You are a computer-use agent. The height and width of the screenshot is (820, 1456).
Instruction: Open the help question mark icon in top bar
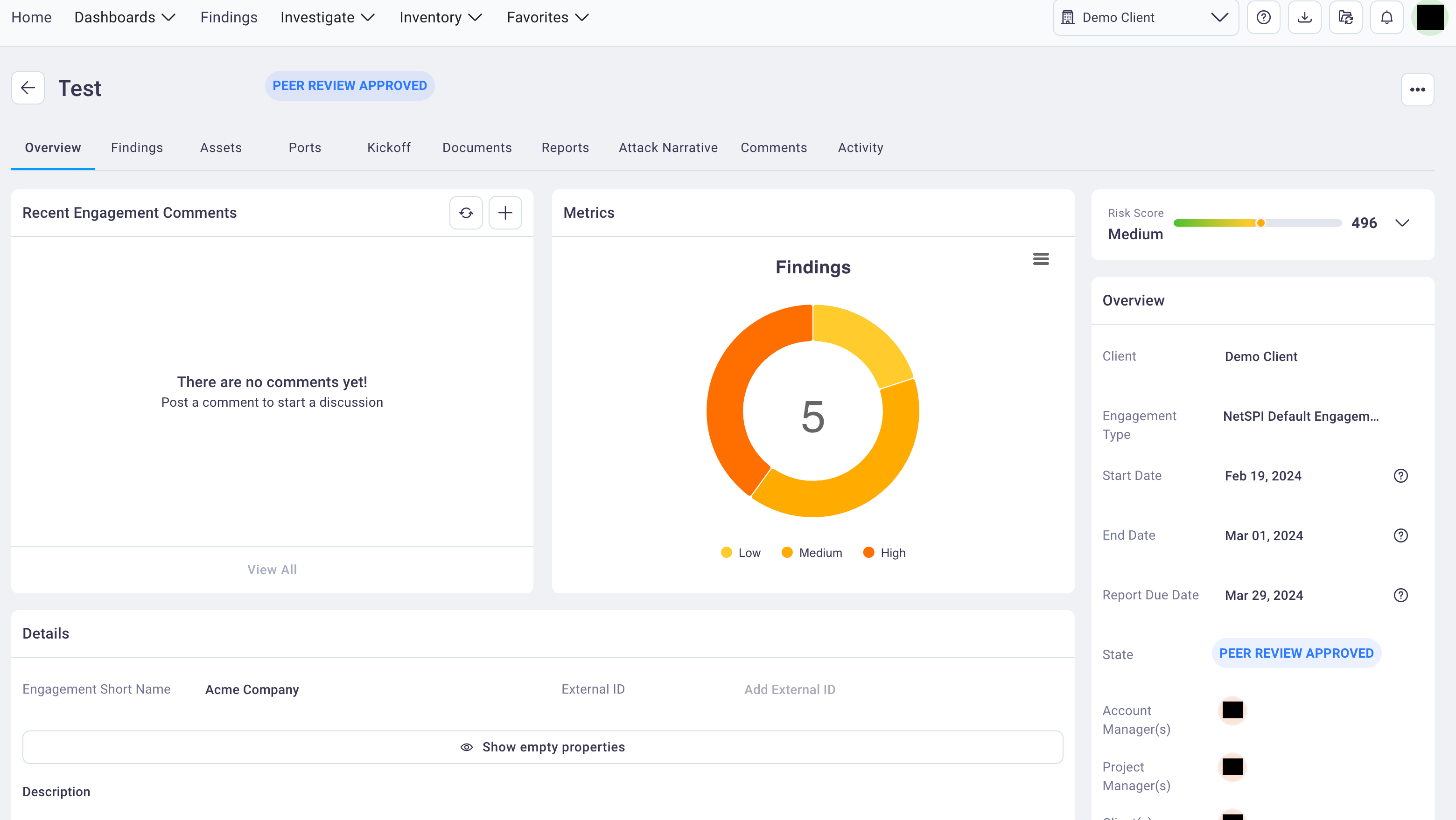[1263, 18]
